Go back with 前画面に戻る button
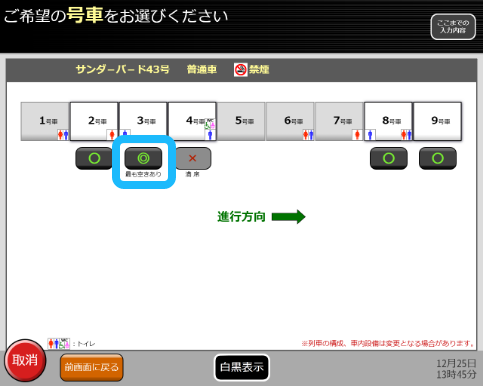The height and width of the screenshot is (386, 483). click(92, 367)
